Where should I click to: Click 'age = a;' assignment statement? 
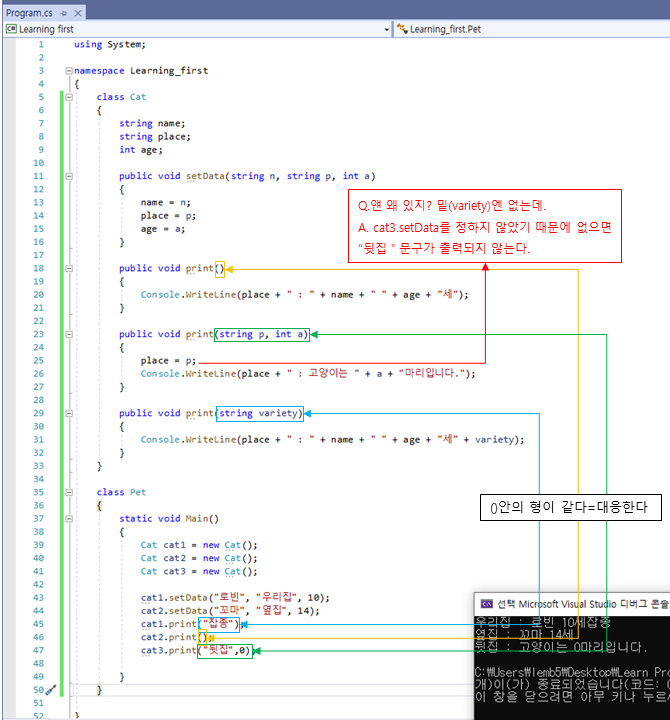tap(163, 229)
